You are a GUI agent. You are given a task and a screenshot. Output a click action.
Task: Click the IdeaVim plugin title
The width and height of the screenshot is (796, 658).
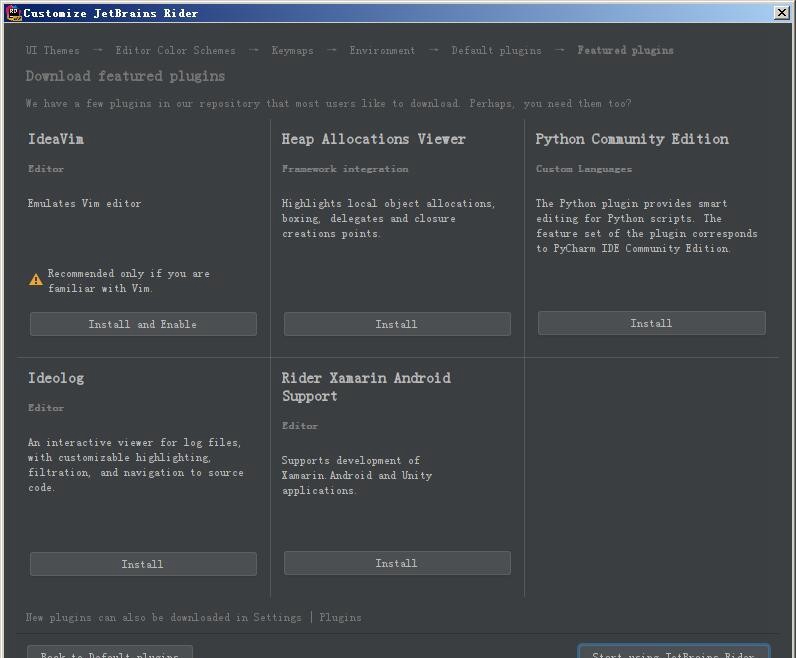56,139
